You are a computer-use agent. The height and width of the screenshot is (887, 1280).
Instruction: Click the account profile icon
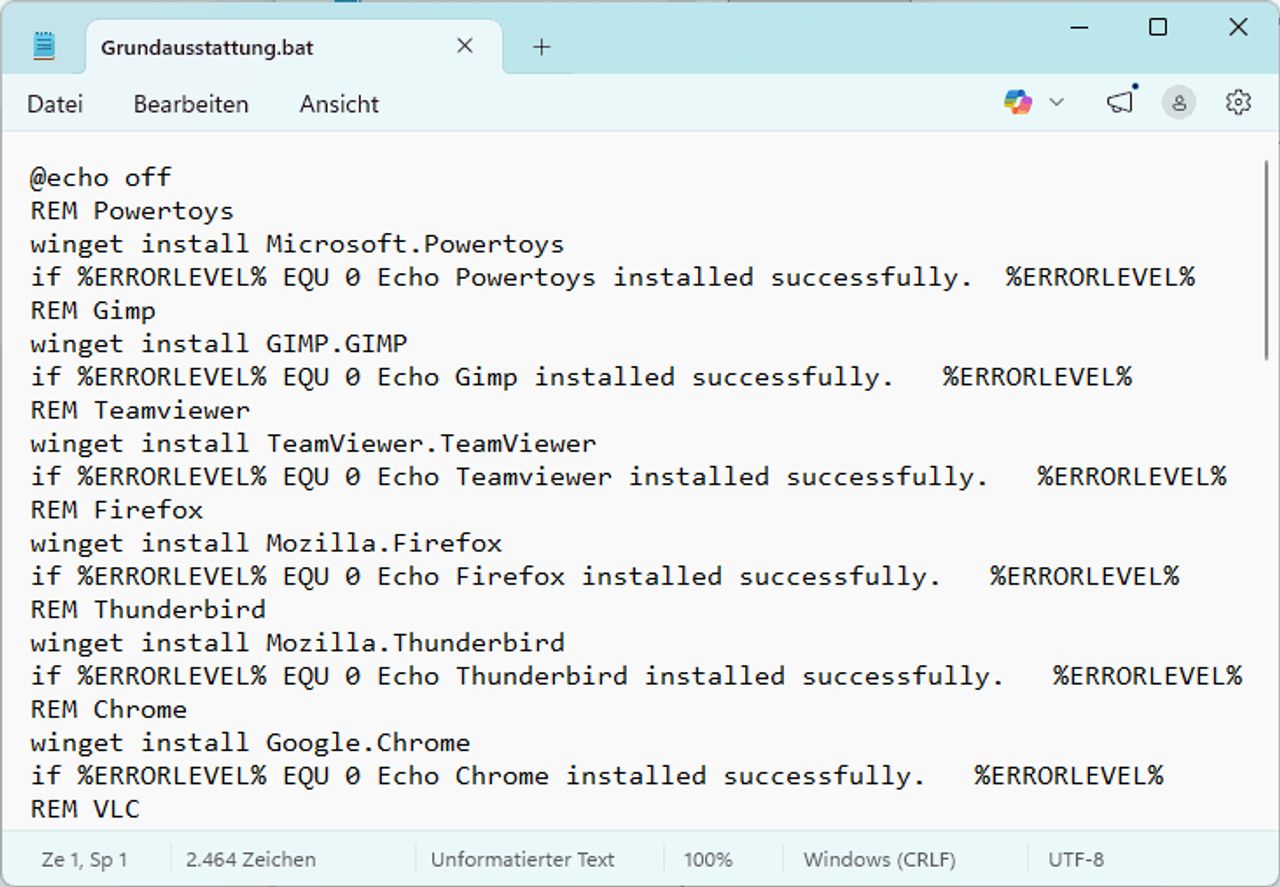[1179, 102]
